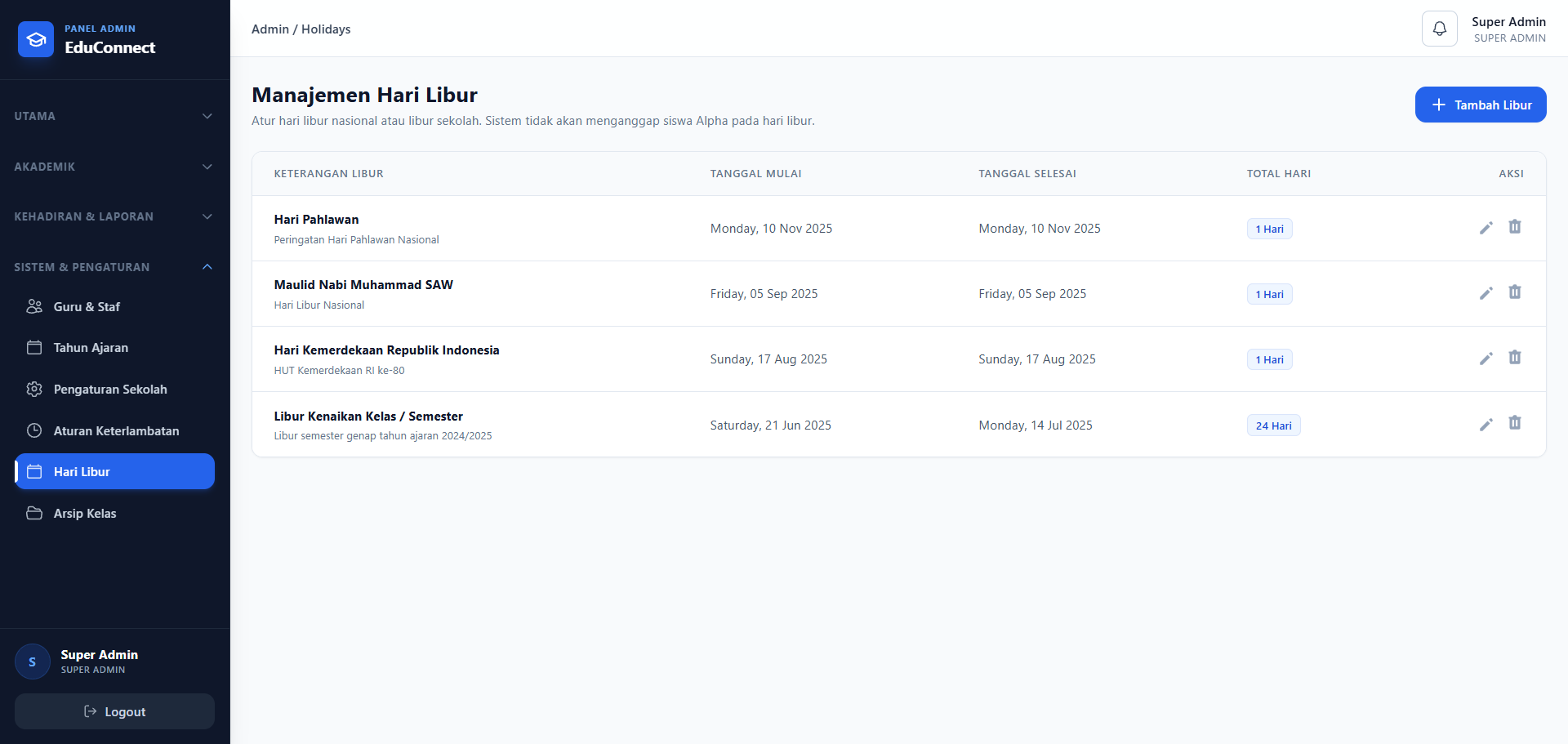
Task: Click the Arsip Kelas folder icon
Action: (x=34, y=514)
